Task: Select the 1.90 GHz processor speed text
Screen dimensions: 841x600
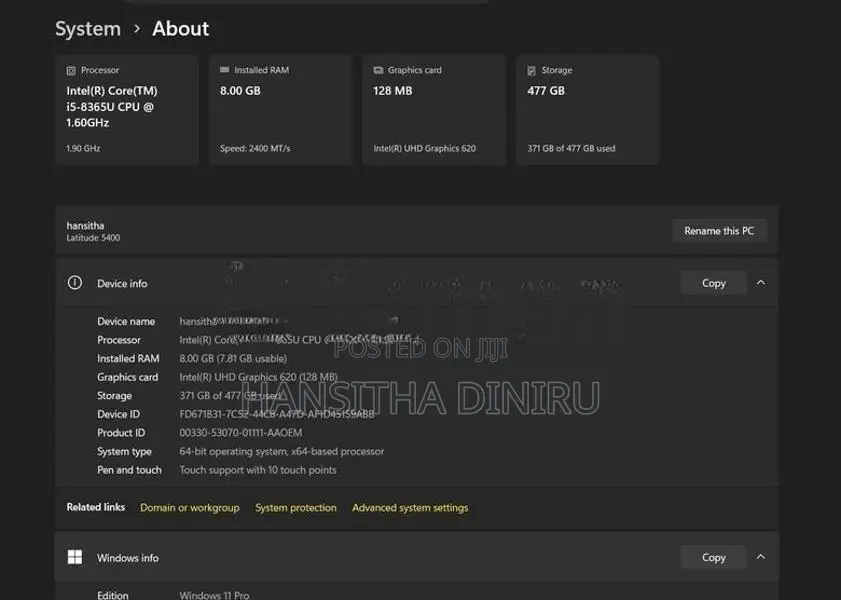Action: 83,149
